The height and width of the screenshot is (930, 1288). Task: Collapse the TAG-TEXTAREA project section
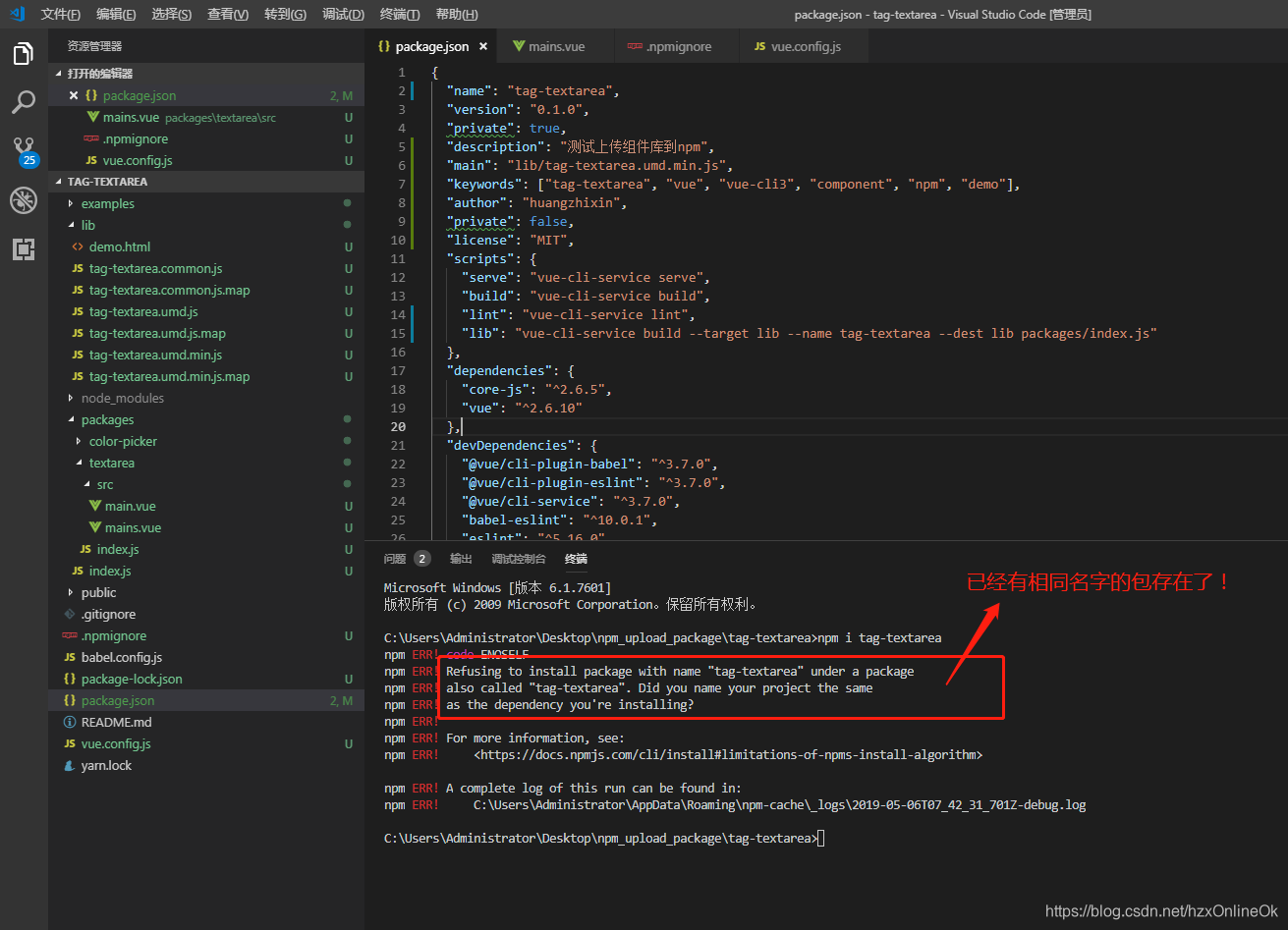[108, 182]
